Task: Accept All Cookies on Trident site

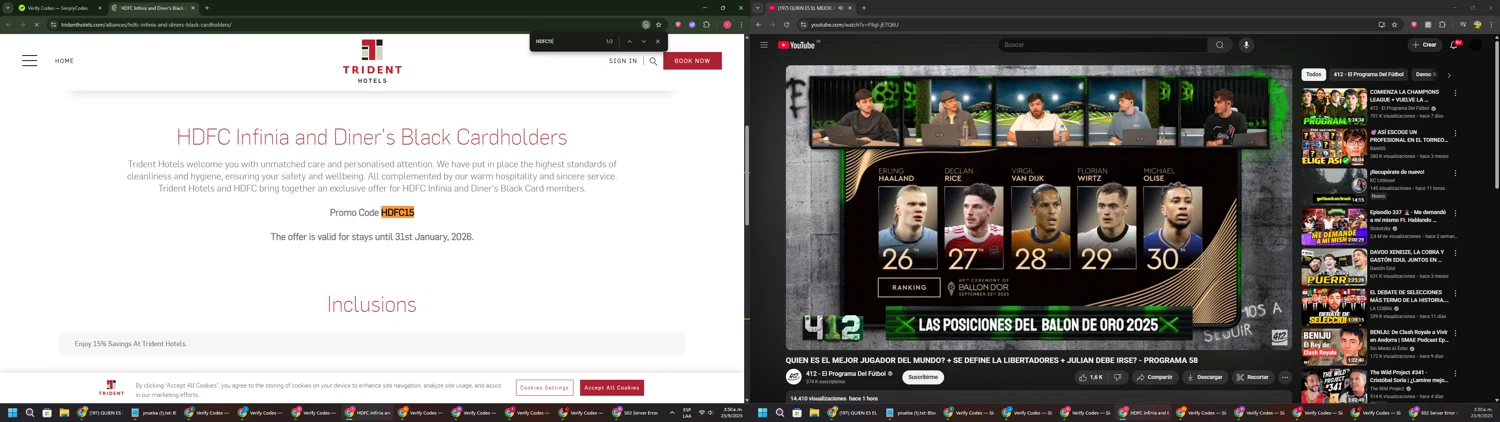Action: (612, 388)
